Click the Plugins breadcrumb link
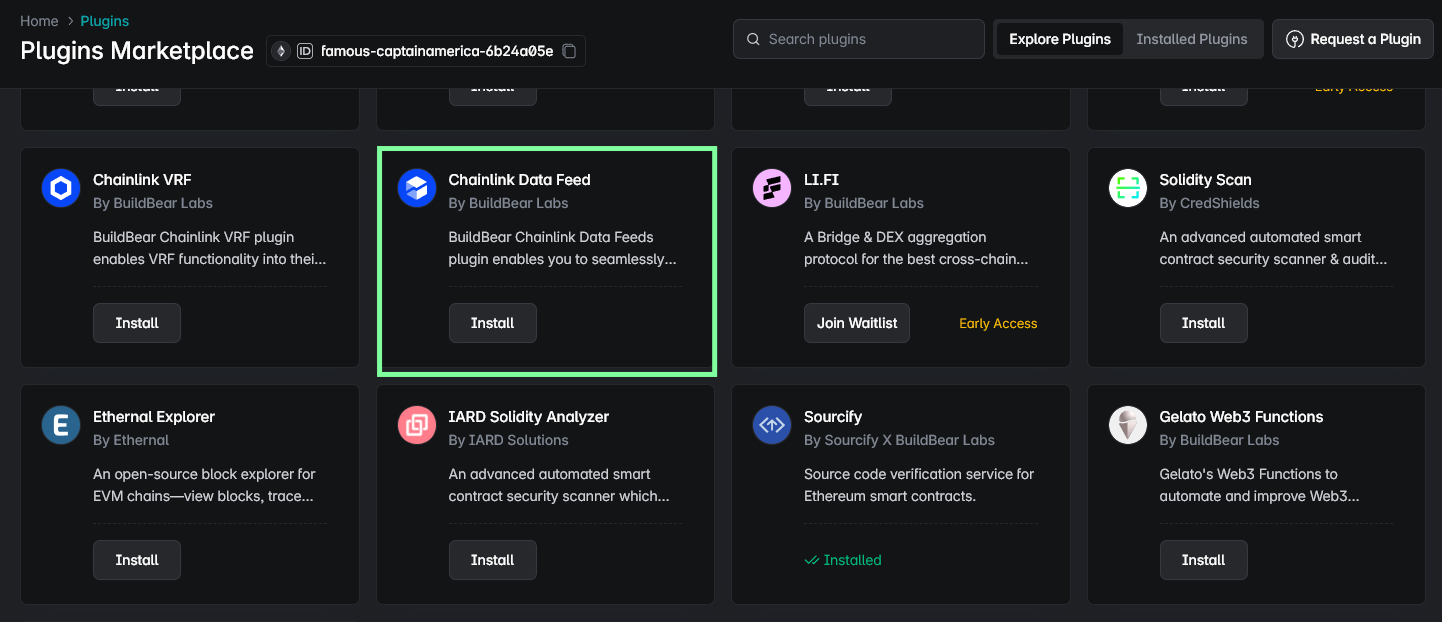The height and width of the screenshot is (622, 1442). coord(105,21)
